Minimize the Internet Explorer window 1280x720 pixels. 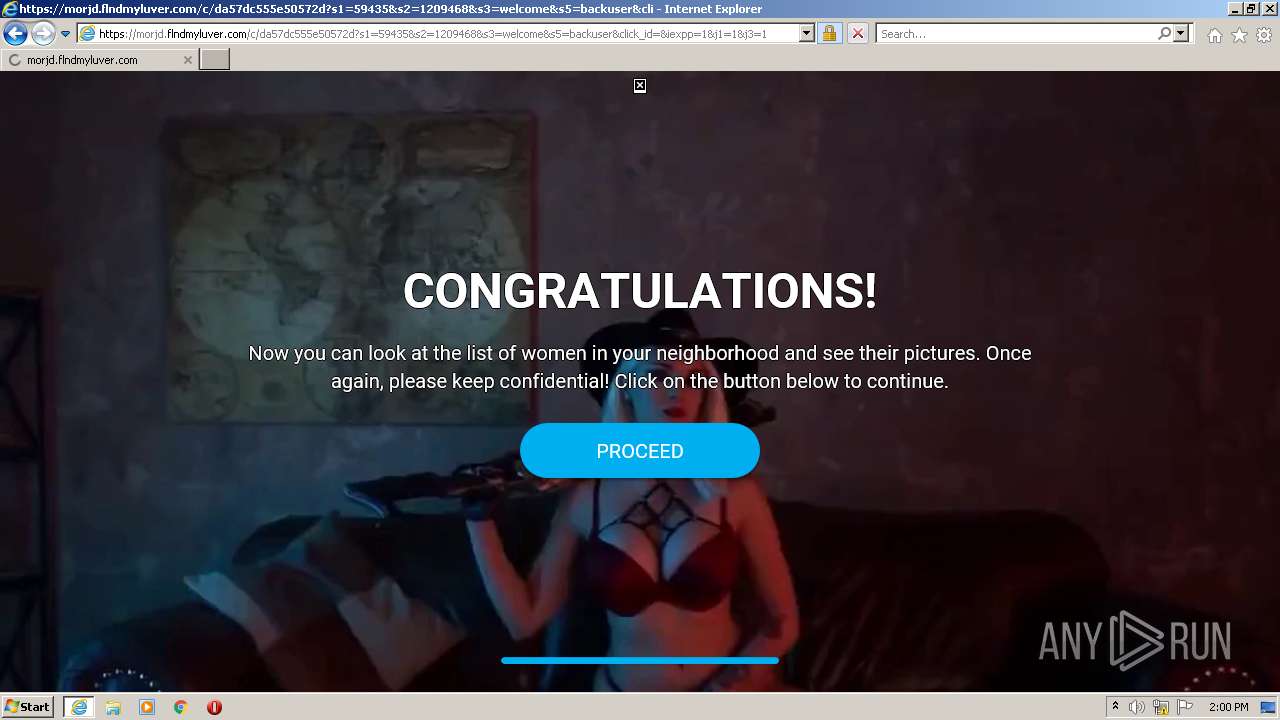pos(1235,9)
